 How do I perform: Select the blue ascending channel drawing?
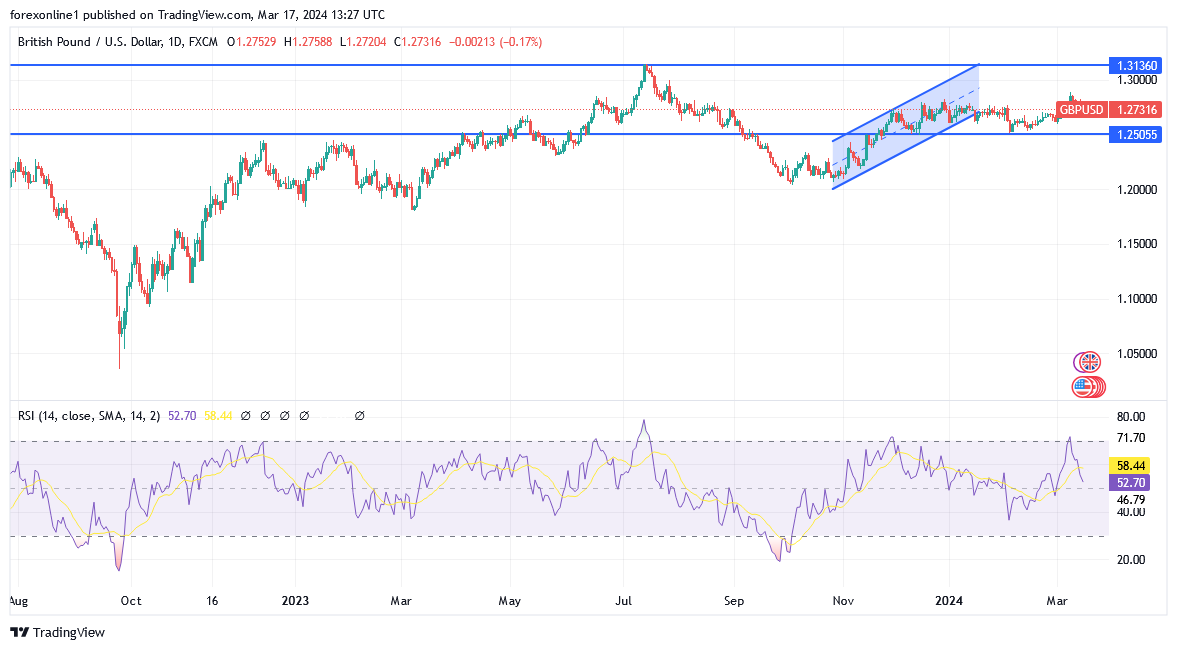(x=906, y=127)
